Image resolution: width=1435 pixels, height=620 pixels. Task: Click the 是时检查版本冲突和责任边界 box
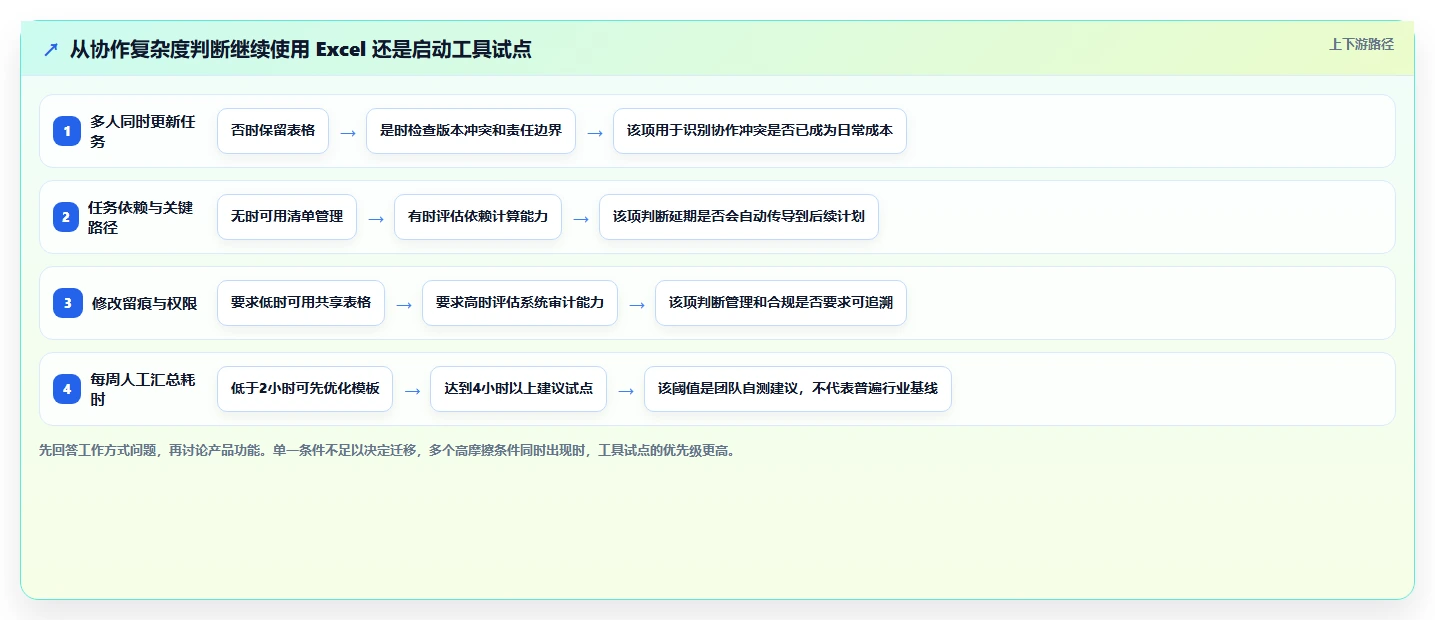click(471, 131)
